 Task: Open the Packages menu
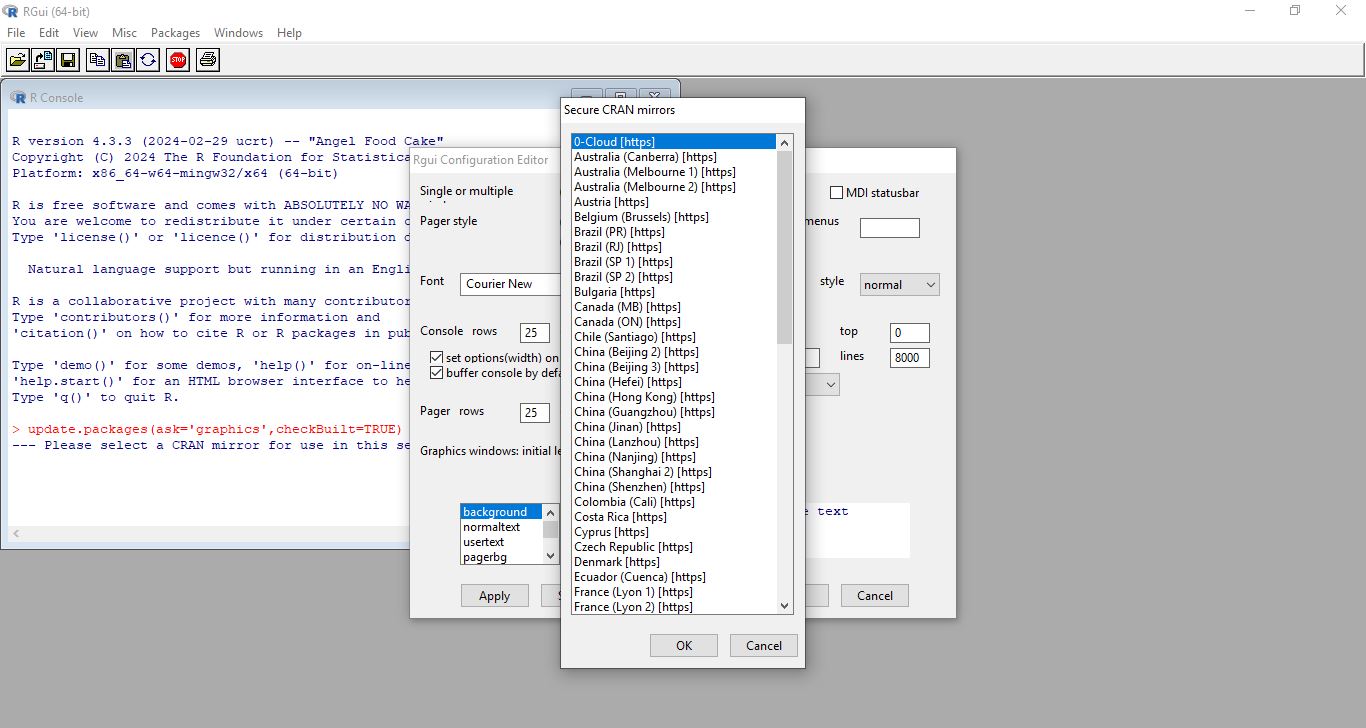click(x=176, y=33)
